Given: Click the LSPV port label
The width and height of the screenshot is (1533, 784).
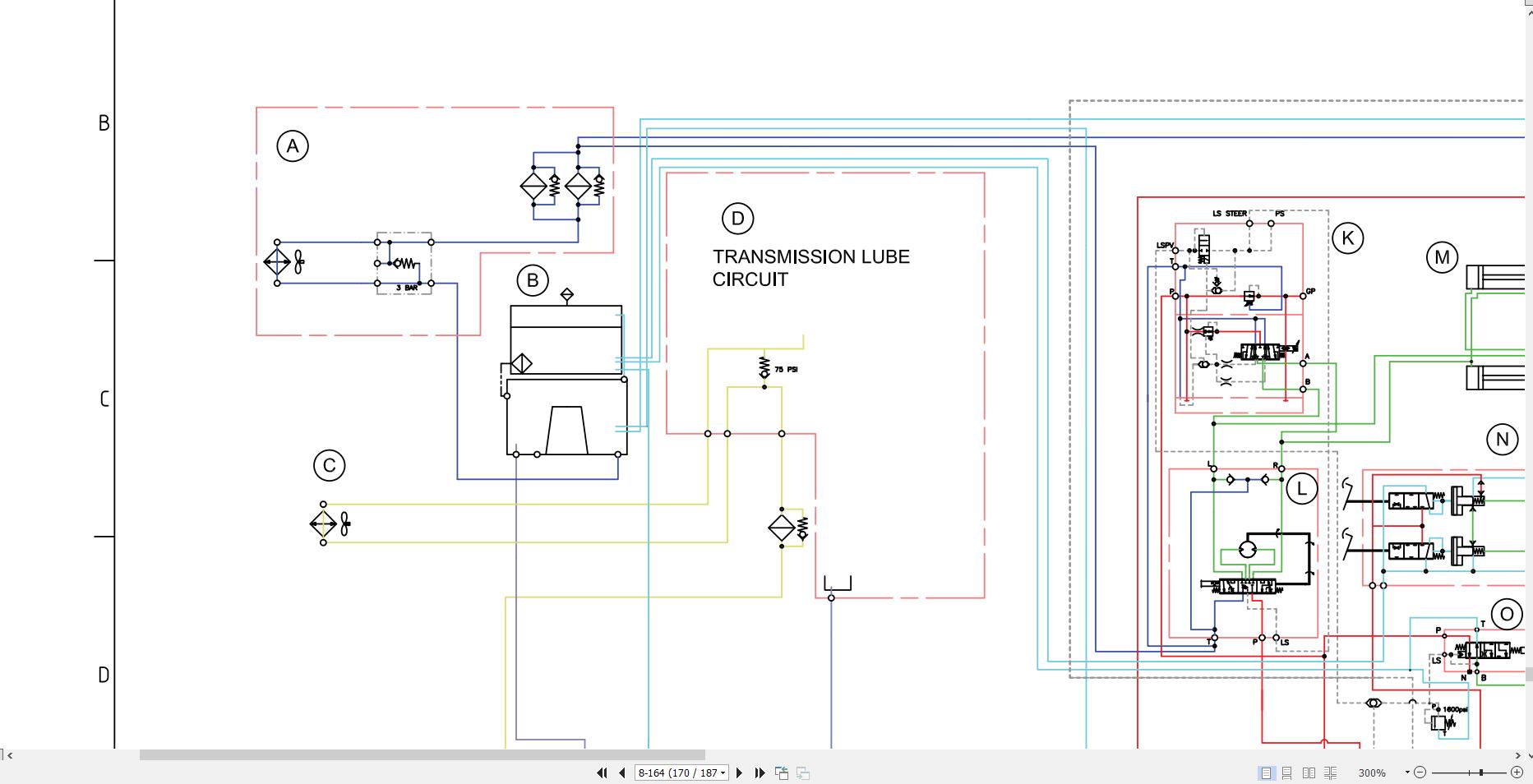Looking at the screenshot, I should (1166, 245).
